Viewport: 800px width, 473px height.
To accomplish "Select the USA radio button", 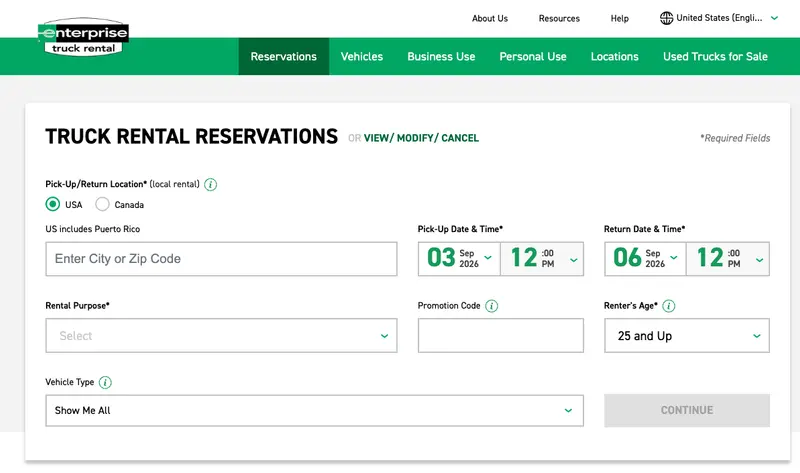I will pyautogui.click(x=53, y=205).
